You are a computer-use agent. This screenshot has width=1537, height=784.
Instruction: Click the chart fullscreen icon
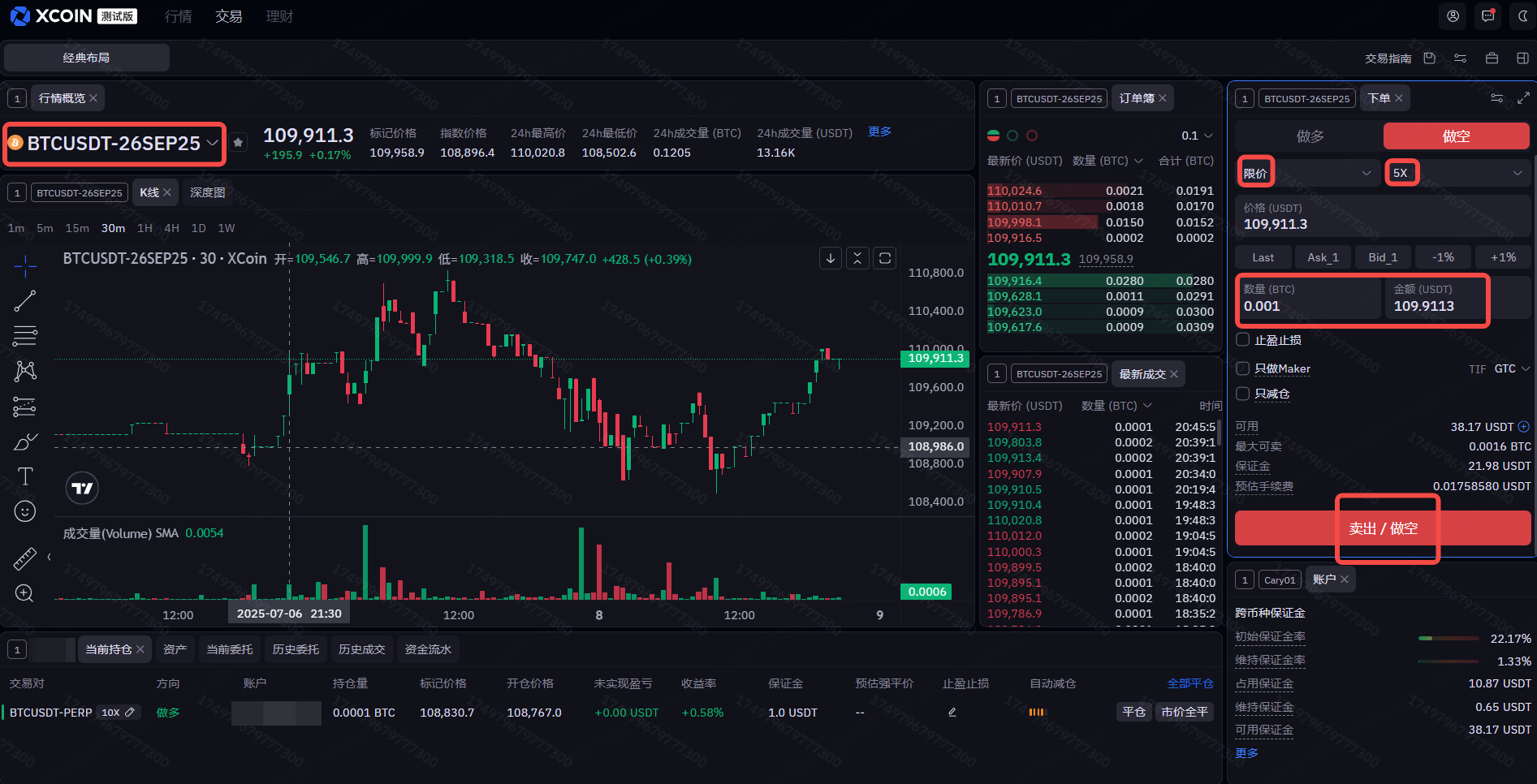pyautogui.click(x=885, y=258)
